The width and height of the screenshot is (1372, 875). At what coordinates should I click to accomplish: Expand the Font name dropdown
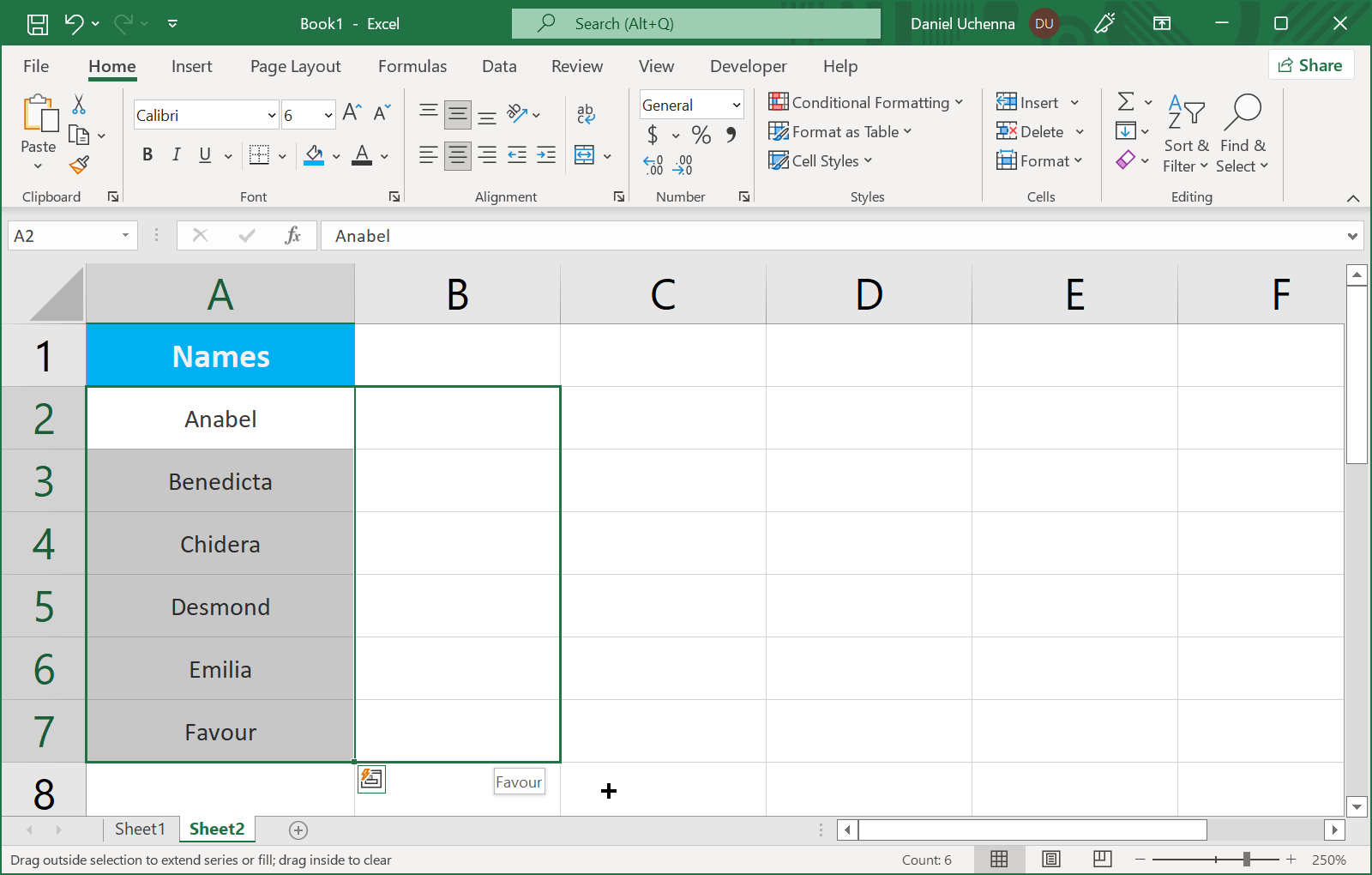[x=272, y=115]
